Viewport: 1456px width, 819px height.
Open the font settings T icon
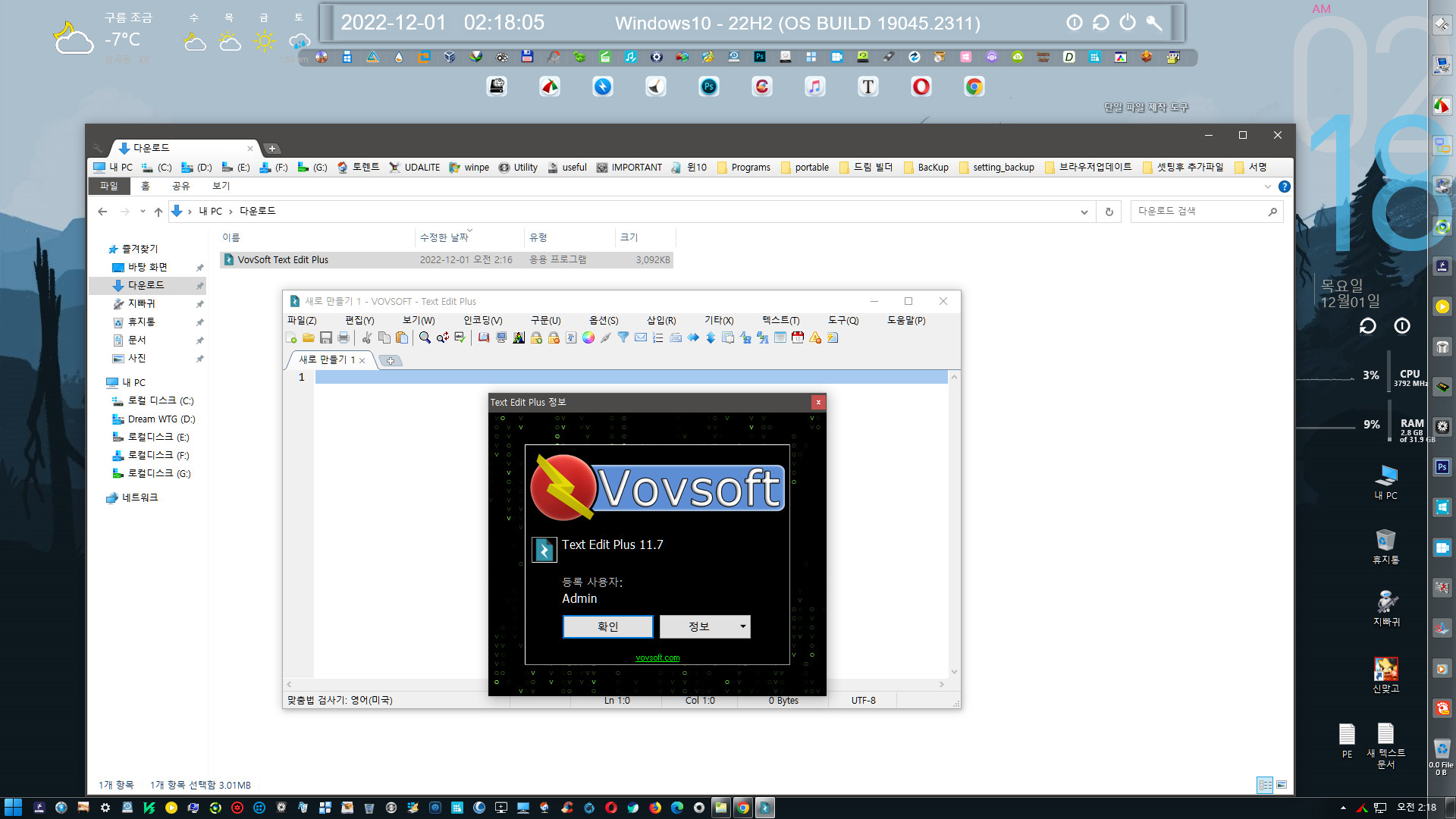click(571, 338)
